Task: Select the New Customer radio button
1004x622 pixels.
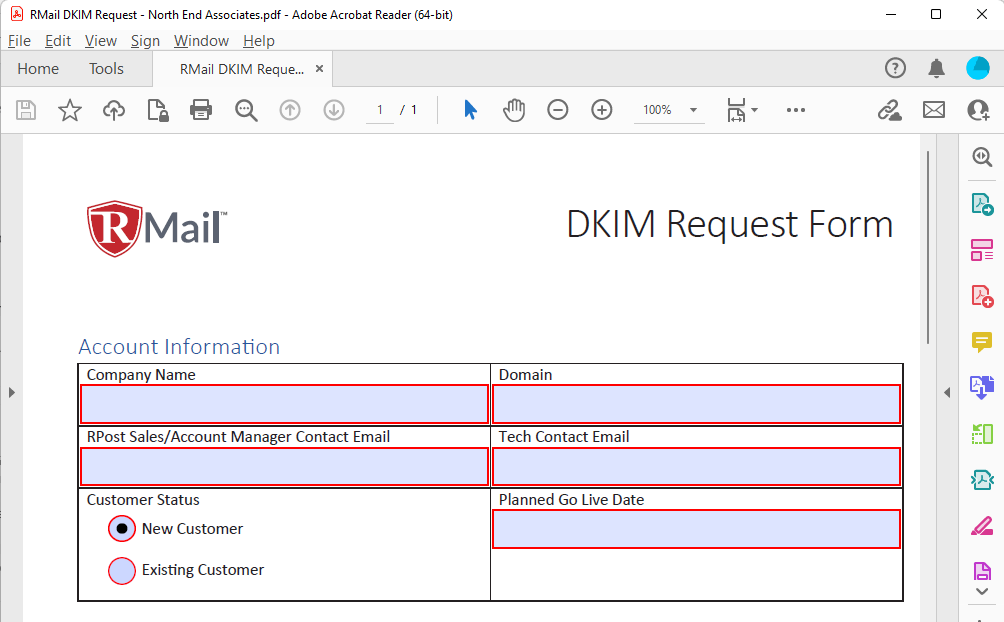Action: click(121, 528)
